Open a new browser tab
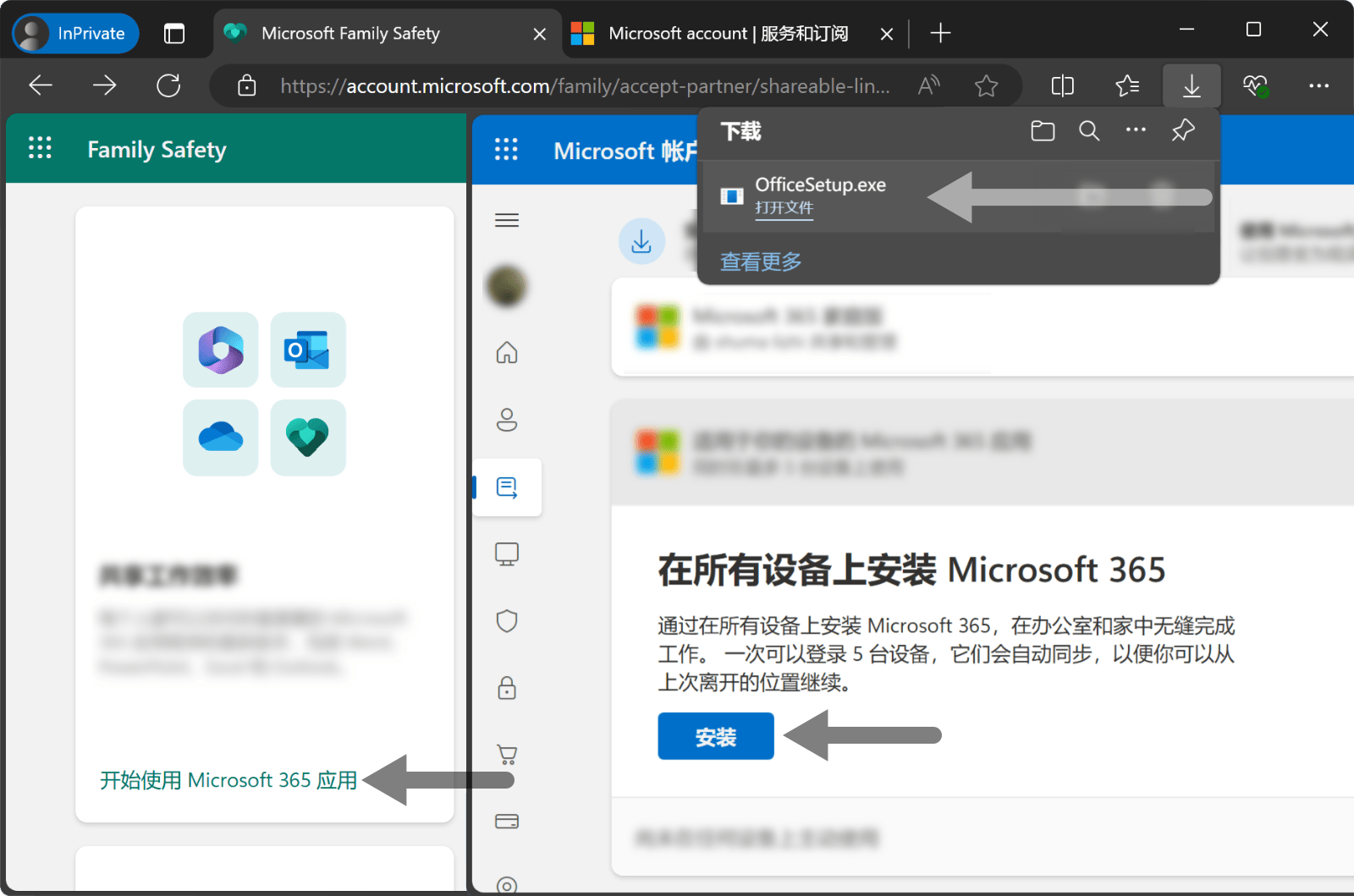 click(940, 34)
